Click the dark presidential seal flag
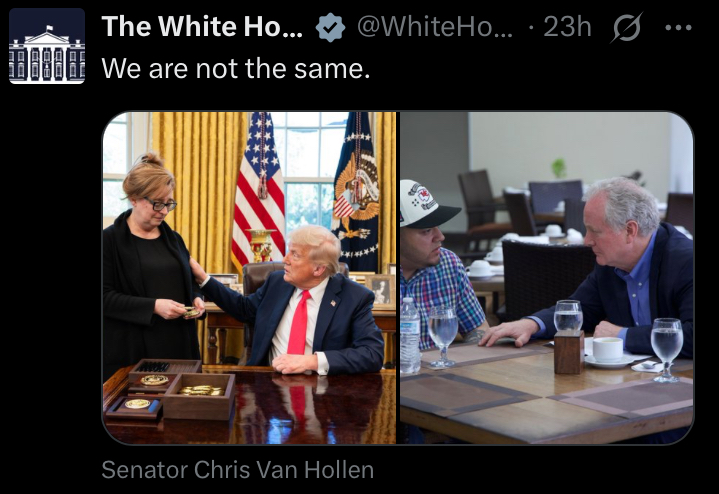 click(x=357, y=193)
